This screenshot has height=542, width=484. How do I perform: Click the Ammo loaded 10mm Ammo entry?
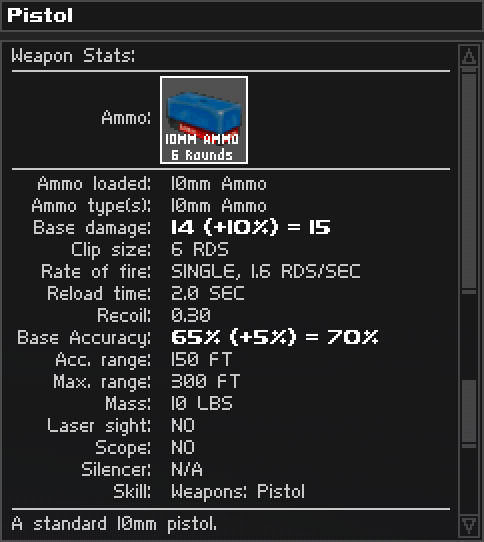(219, 184)
